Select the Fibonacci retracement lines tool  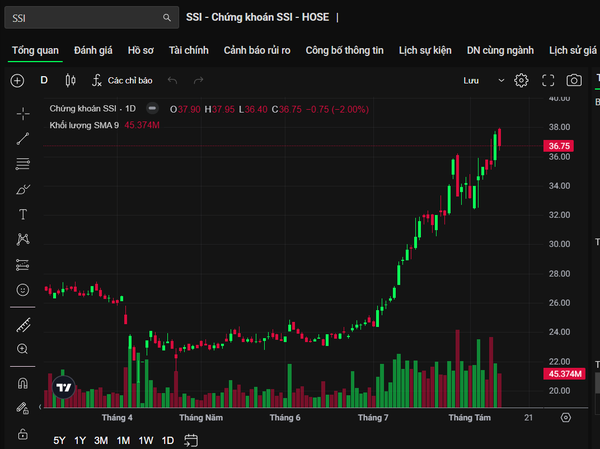(x=23, y=164)
